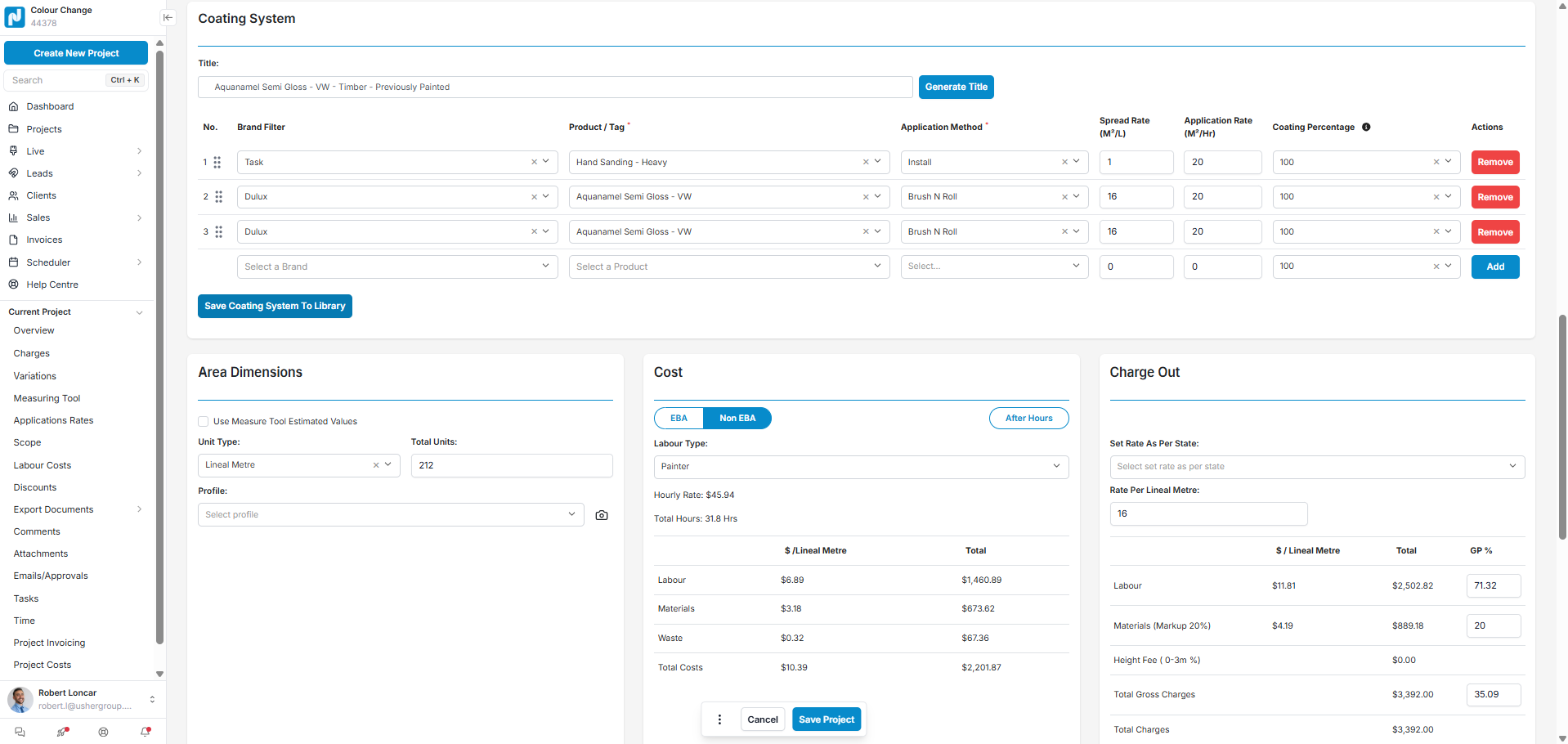Open the Select profile dropdown
Screen dimensions: 1568x744
(391, 515)
